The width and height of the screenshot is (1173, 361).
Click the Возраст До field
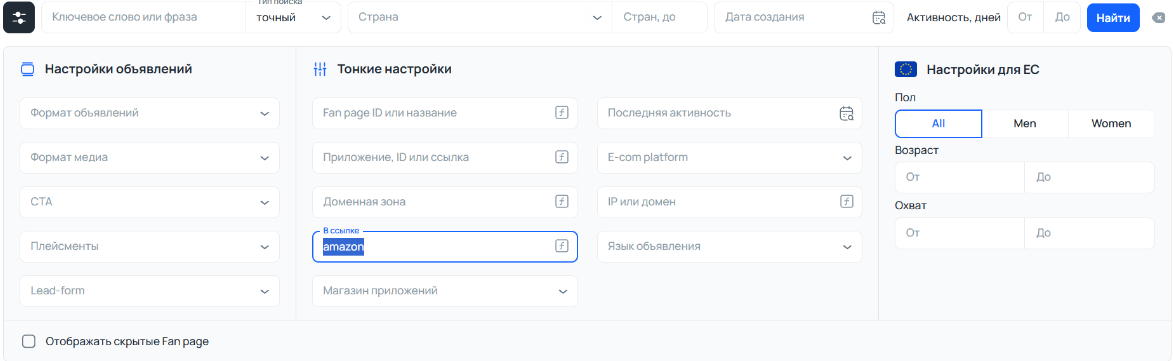pos(1090,177)
